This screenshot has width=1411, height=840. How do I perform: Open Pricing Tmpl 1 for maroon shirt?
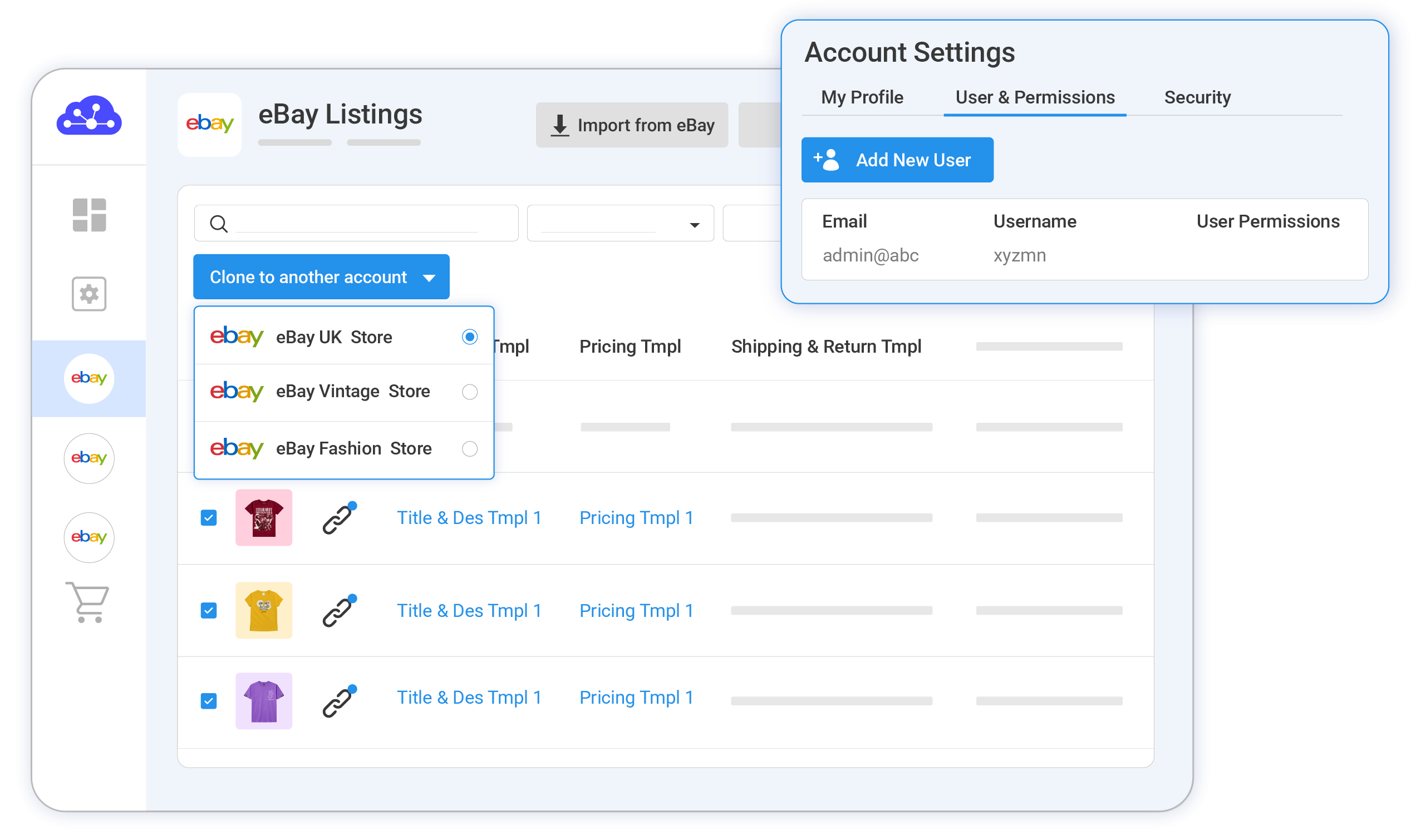pos(636,518)
